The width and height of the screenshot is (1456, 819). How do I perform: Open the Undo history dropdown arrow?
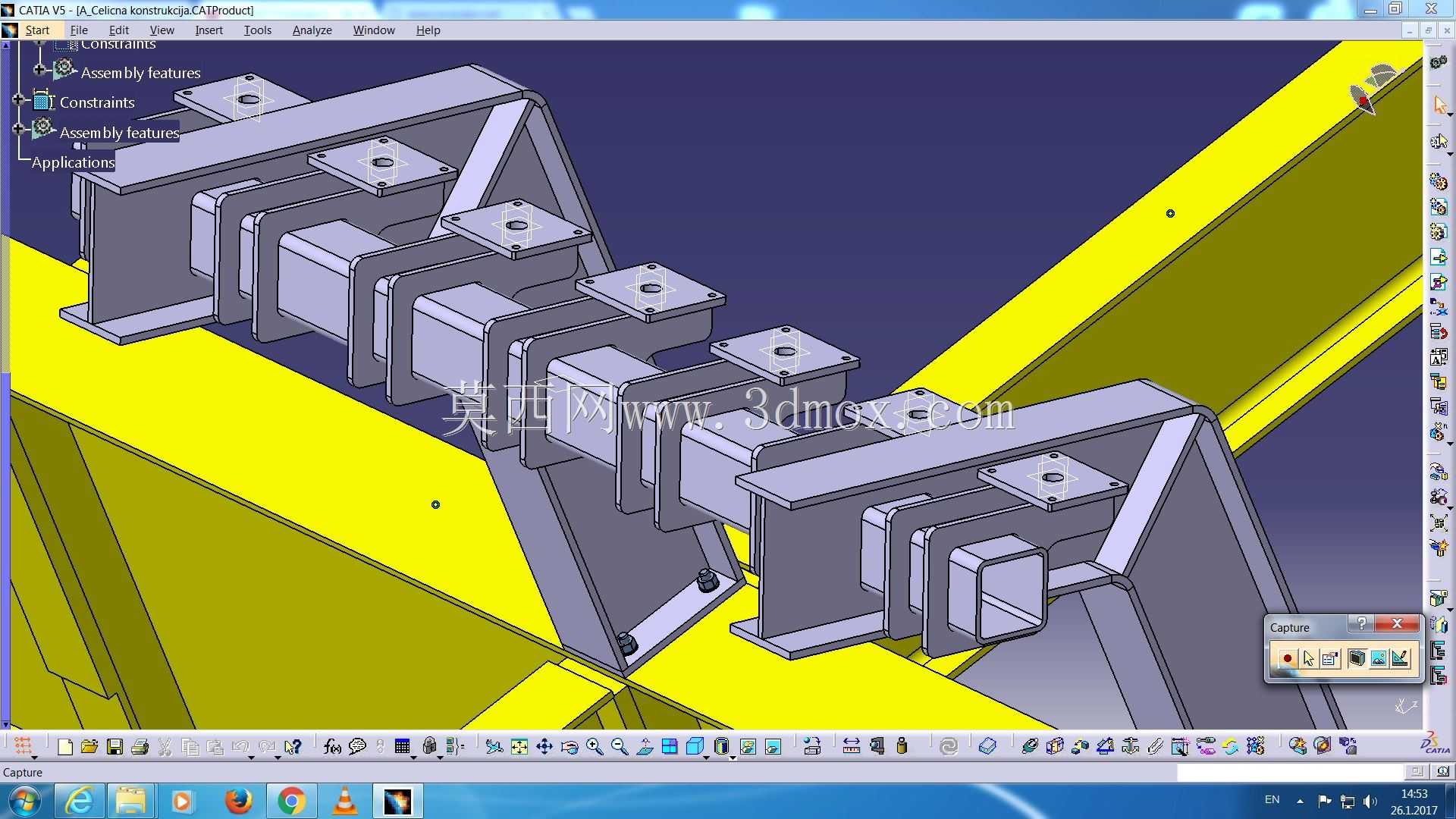click(251, 756)
